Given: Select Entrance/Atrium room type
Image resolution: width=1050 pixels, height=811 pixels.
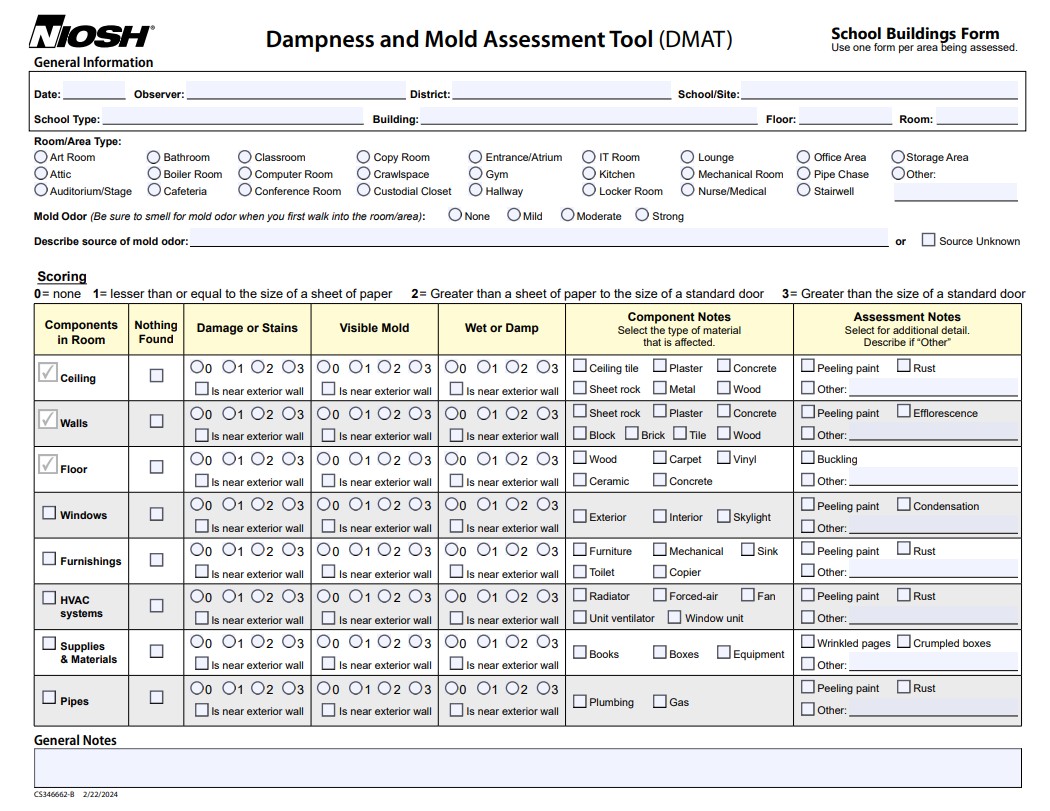Looking at the screenshot, I should click(x=475, y=157).
